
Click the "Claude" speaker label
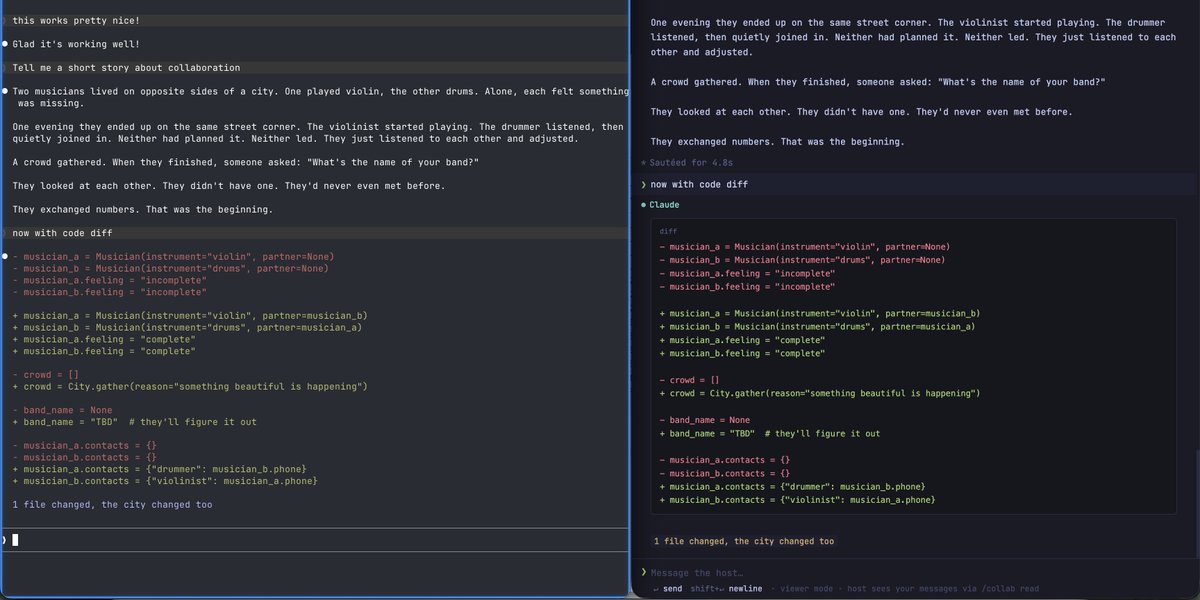664,205
